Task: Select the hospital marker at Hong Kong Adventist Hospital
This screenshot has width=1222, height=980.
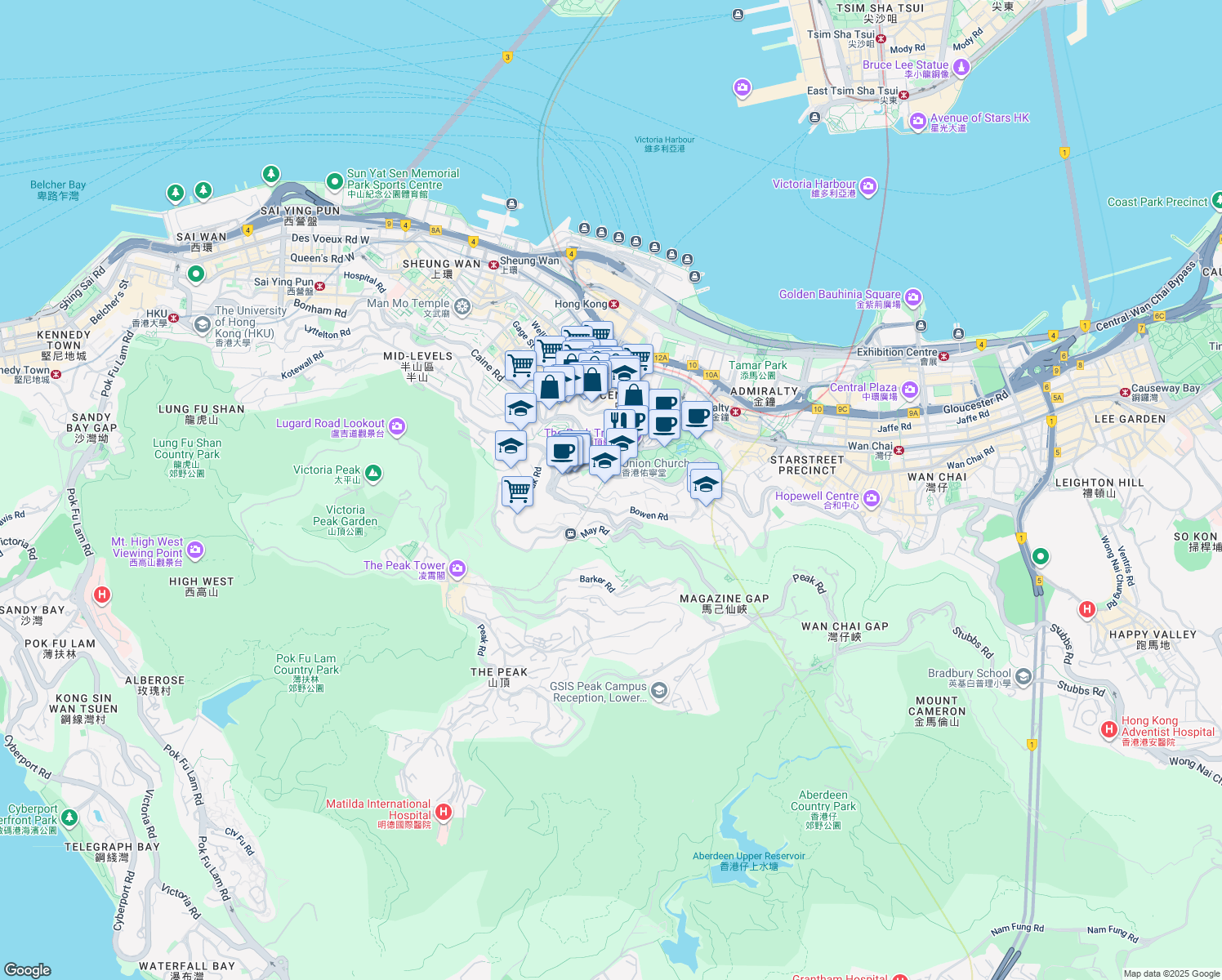Action: coord(1109,729)
